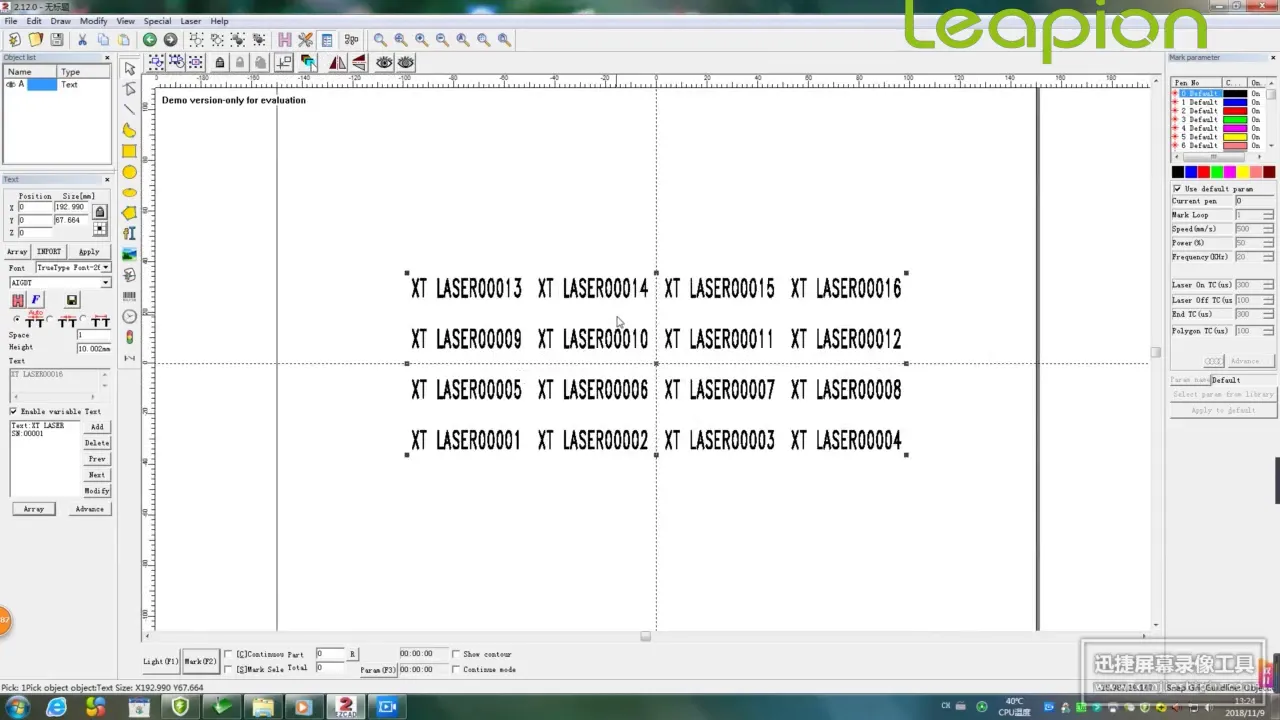Click Power(%) stepper arrows
1280x720 pixels.
[x=1268, y=243]
